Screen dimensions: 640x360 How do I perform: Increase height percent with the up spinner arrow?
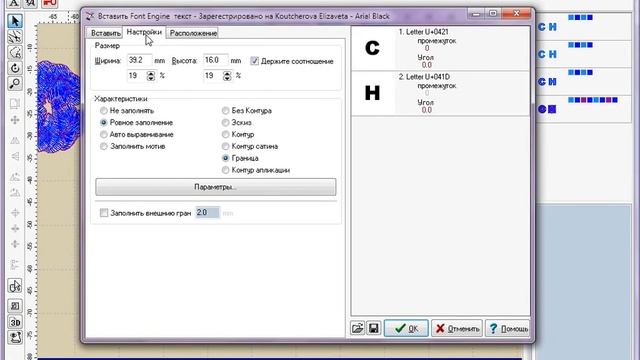pos(227,73)
